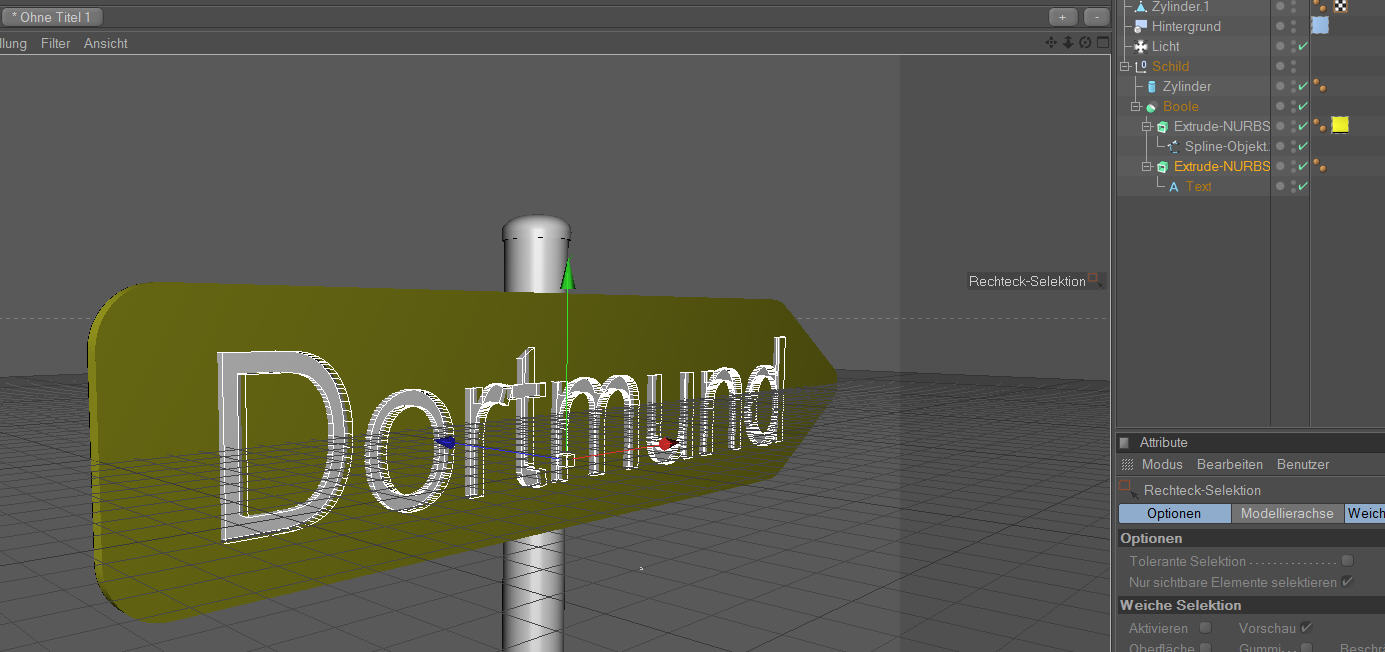
Task: Select the yellow material tag on Extrude-NURBS
Action: (1340, 125)
